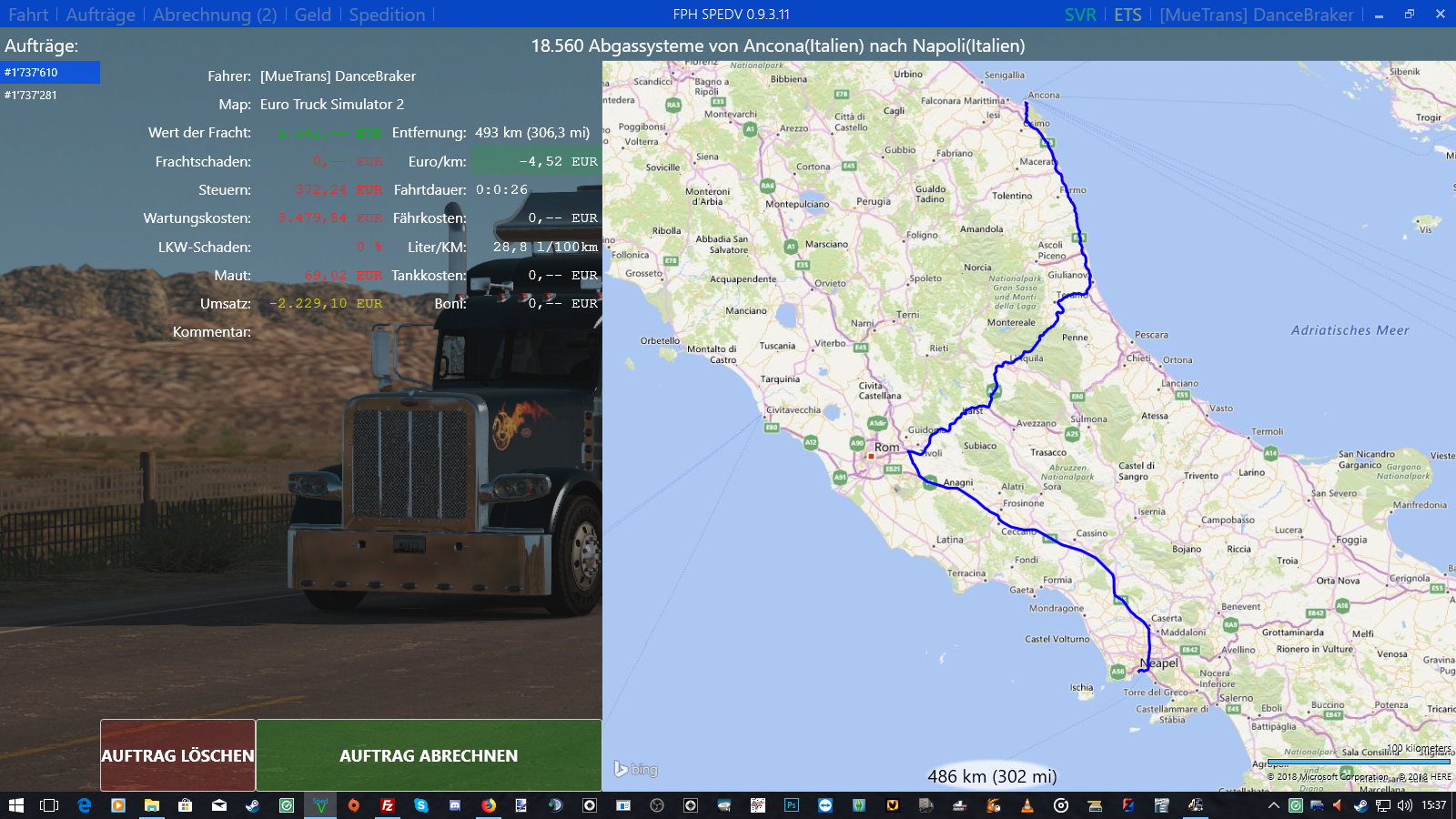This screenshot has height=819, width=1456.
Task: Click Perugia label on the map
Action: pyautogui.click(x=874, y=201)
